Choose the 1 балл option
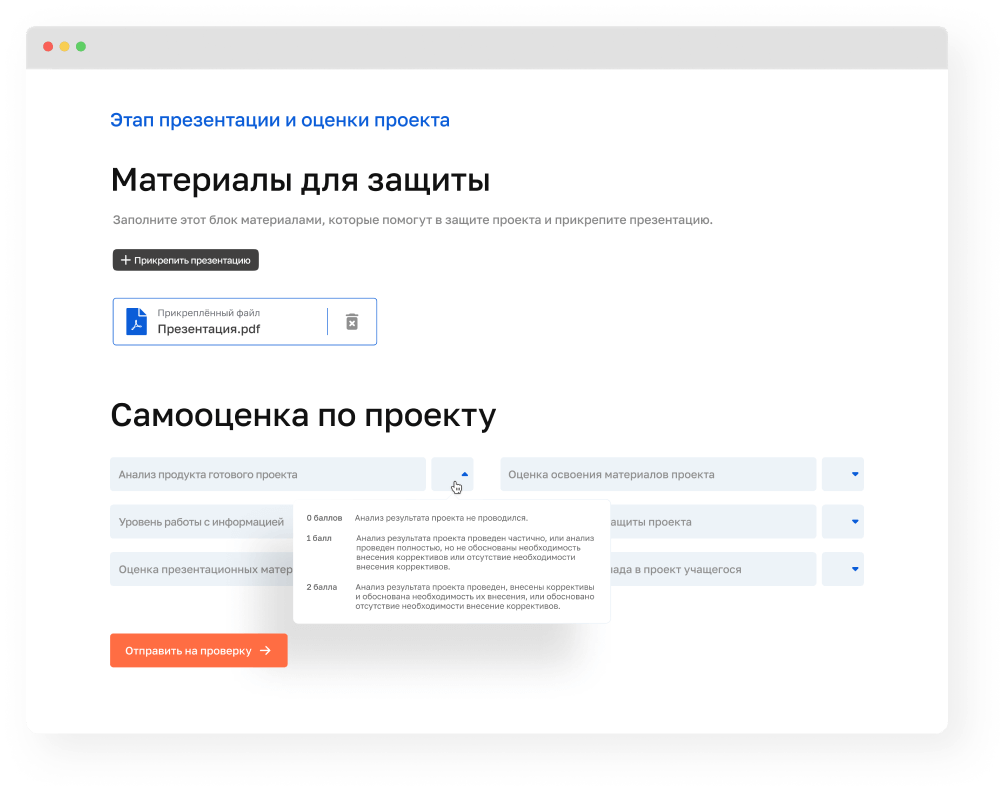 point(320,538)
